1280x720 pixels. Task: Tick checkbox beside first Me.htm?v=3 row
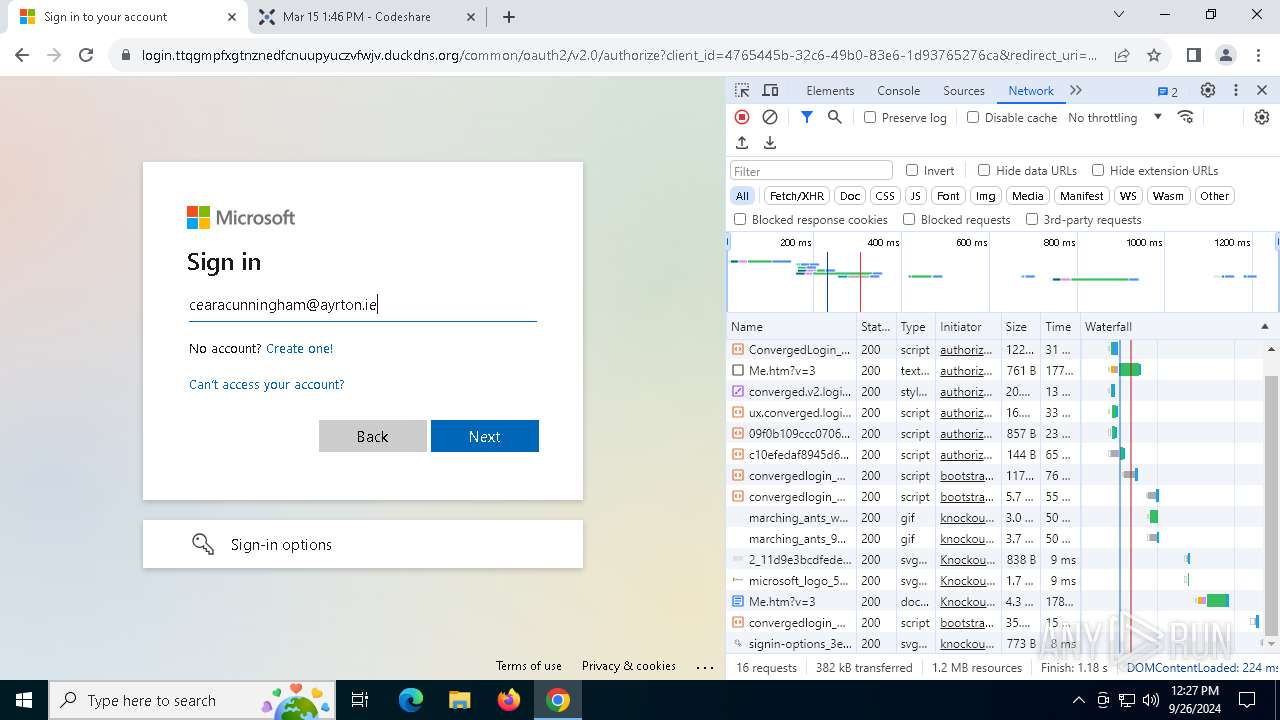[738, 370]
